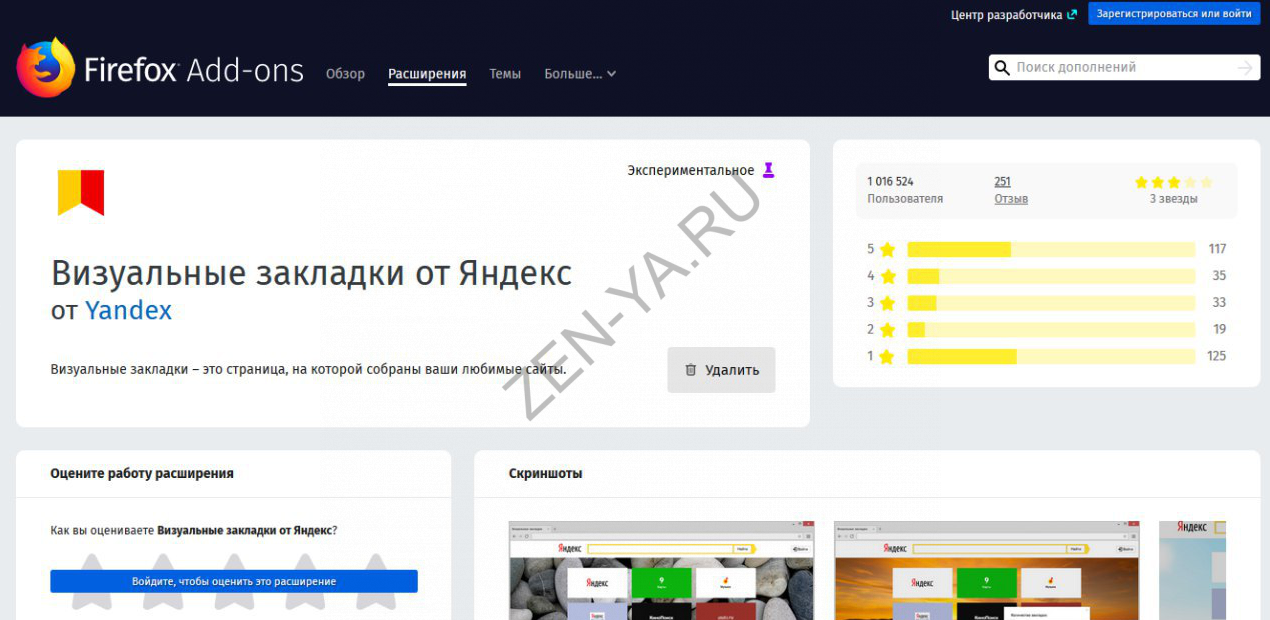Click the experimental flask icon
This screenshot has width=1270, height=620.
[768, 170]
